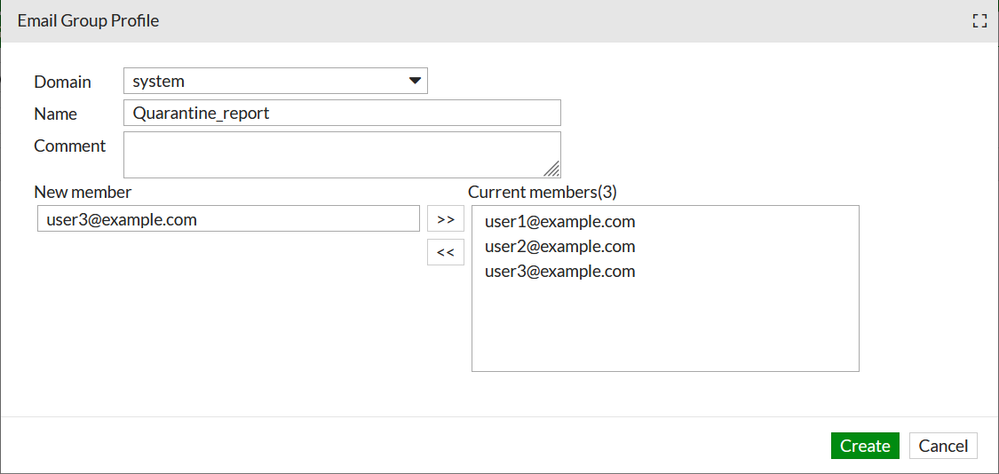
Task: Click the Email Group Profile title
Action: pyautogui.click(x=88, y=21)
